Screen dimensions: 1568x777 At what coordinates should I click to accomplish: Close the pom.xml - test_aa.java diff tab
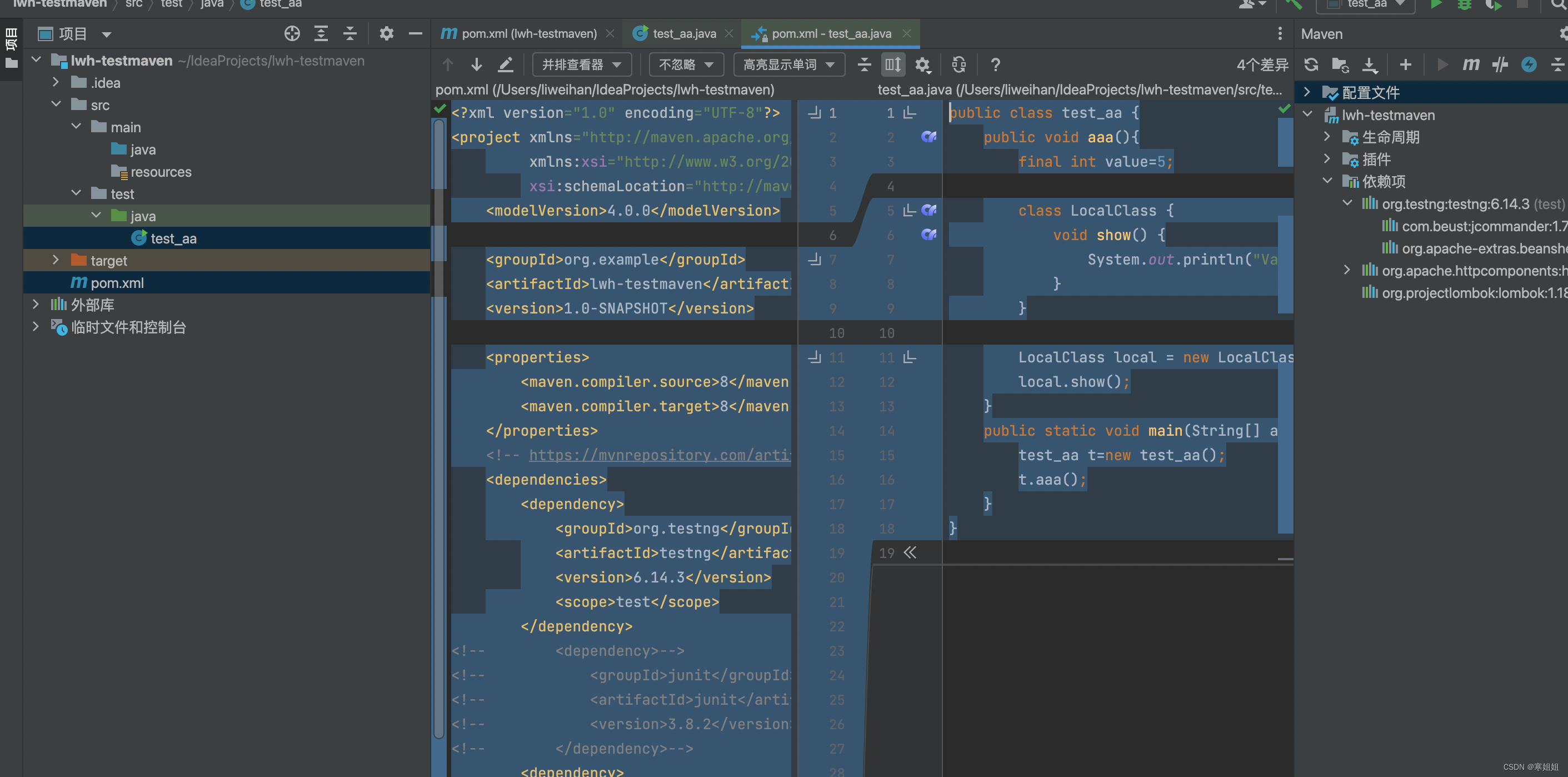click(x=906, y=33)
